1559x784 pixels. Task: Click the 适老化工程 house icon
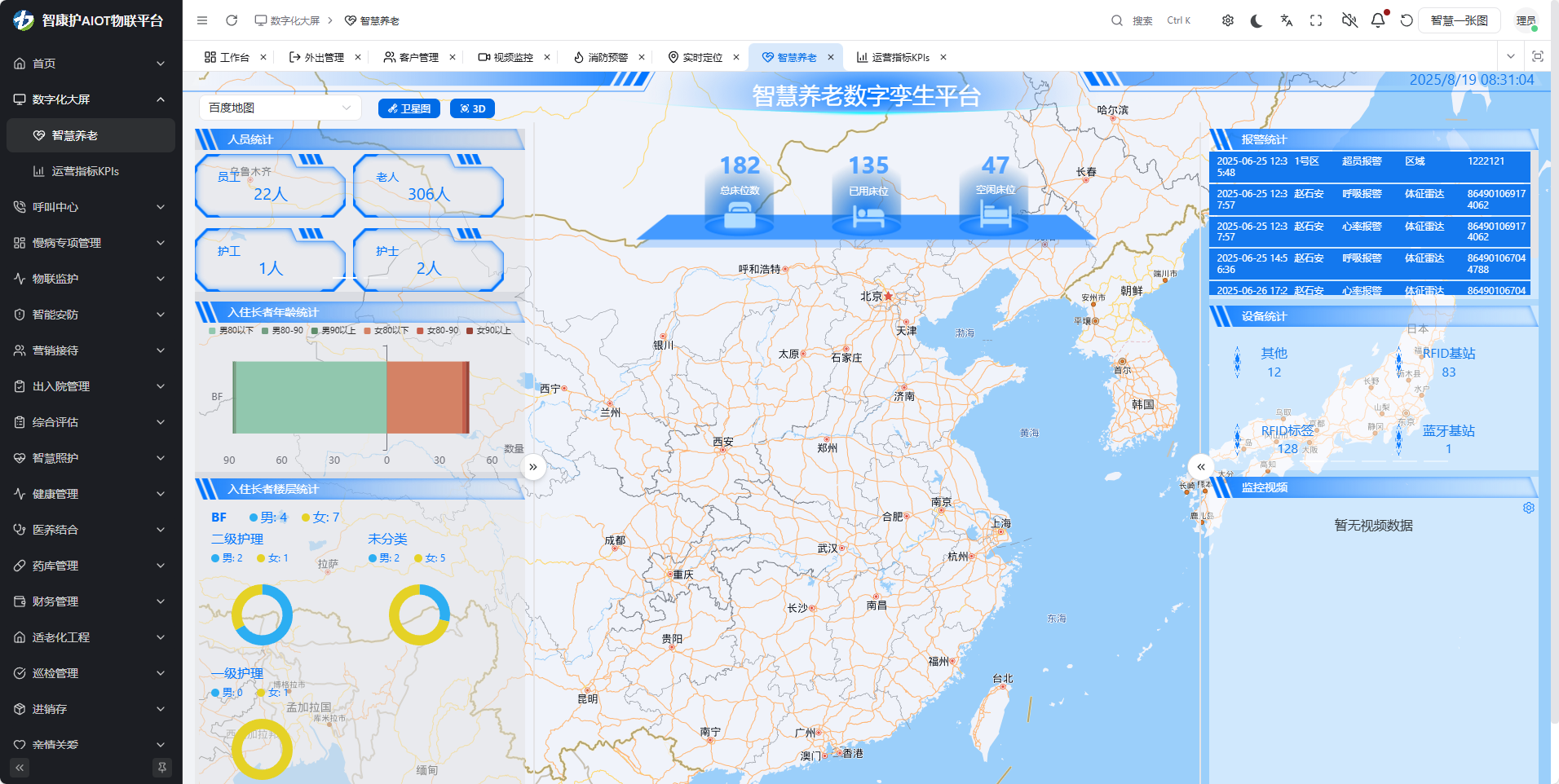click(x=20, y=637)
